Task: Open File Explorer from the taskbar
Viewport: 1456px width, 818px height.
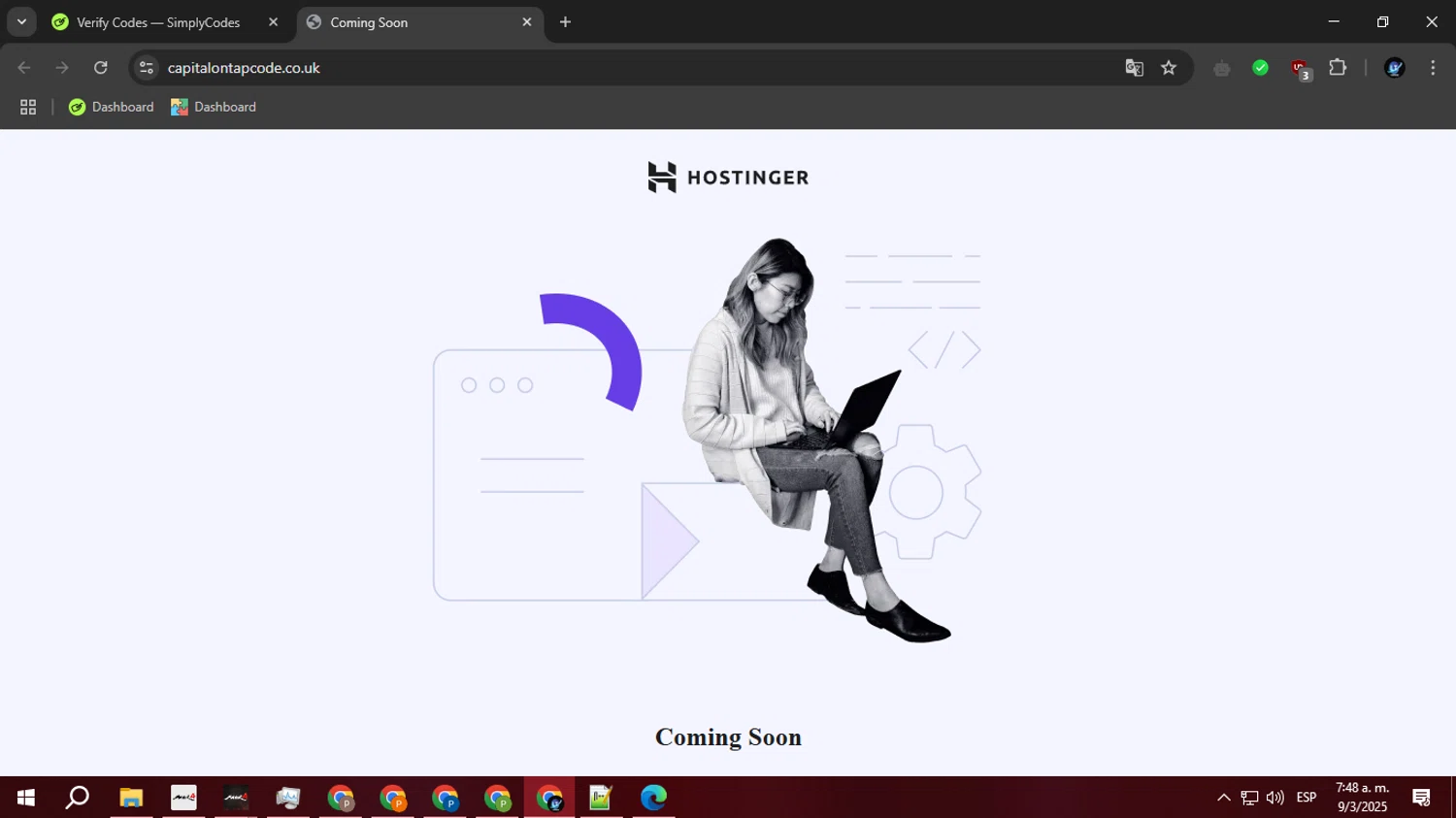Action: (x=131, y=798)
